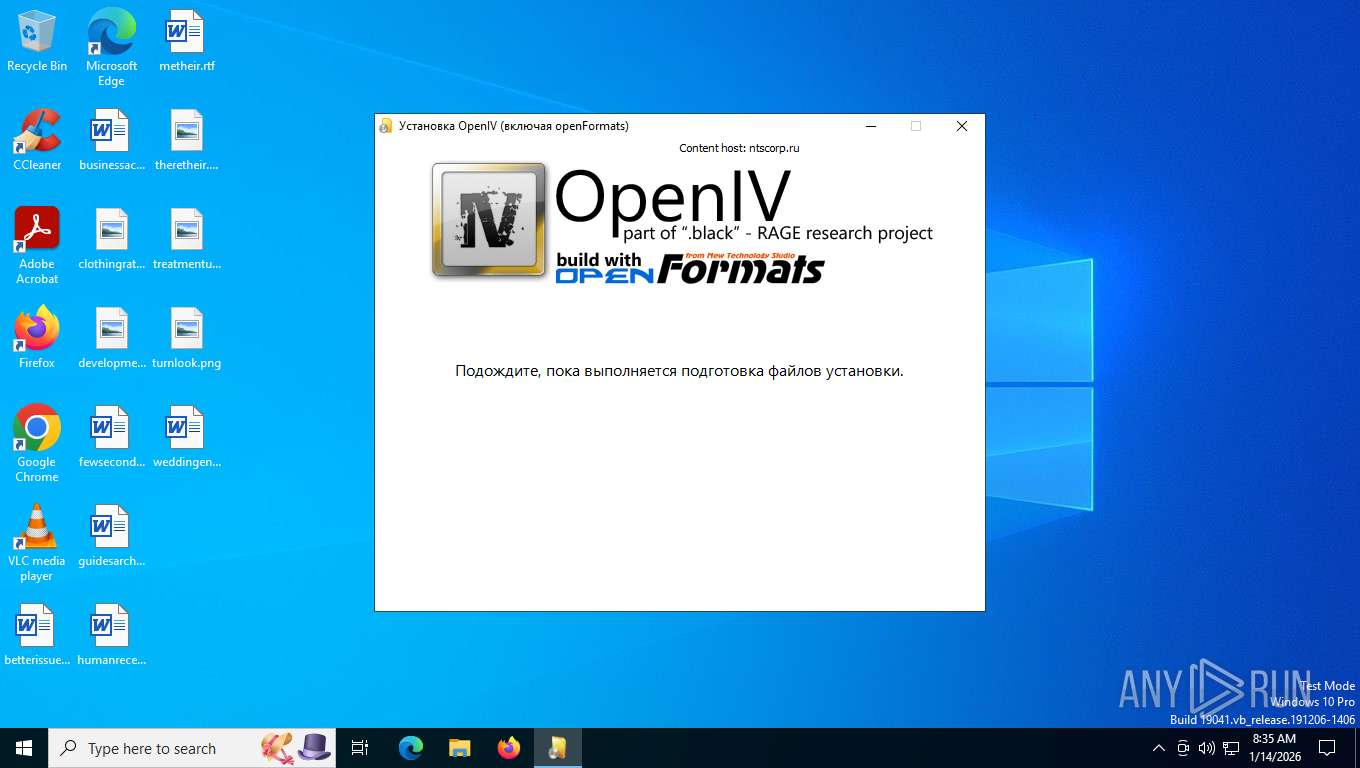
Task: Open the Windows Start menu
Action: 24,748
